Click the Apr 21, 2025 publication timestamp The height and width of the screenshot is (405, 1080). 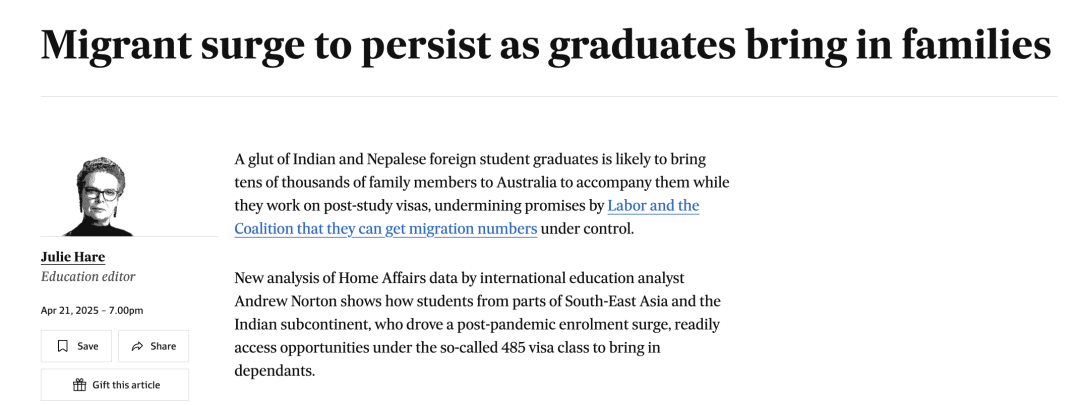coord(92,311)
